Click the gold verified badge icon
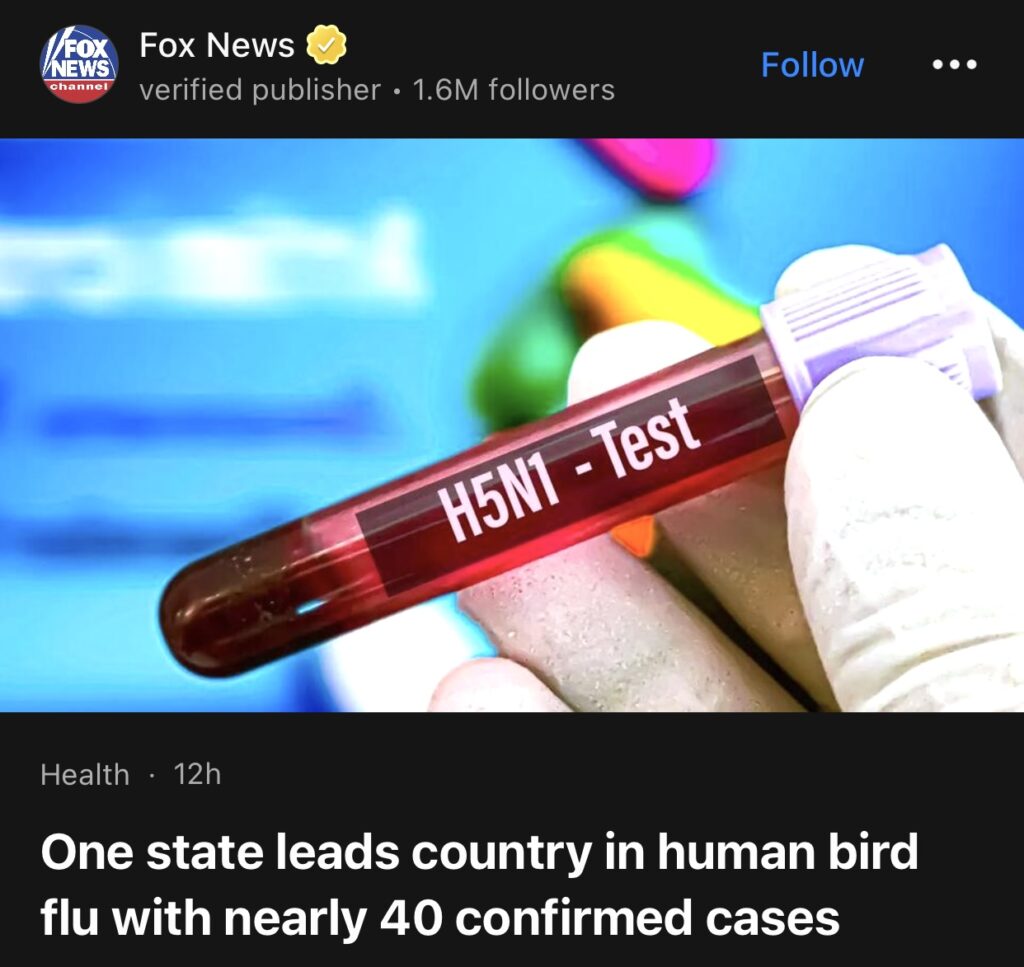Image resolution: width=1024 pixels, height=967 pixels. pyautogui.click(x=326, y=44)
